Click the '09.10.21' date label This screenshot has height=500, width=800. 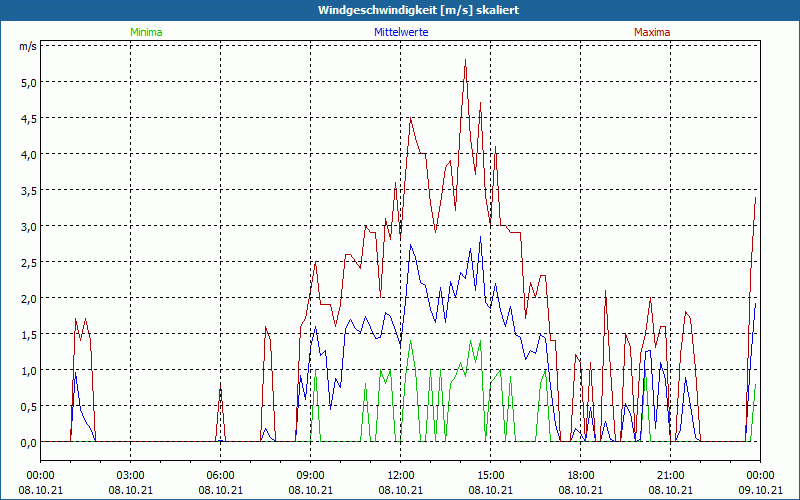pyautogui.click(x=760, y=490)
